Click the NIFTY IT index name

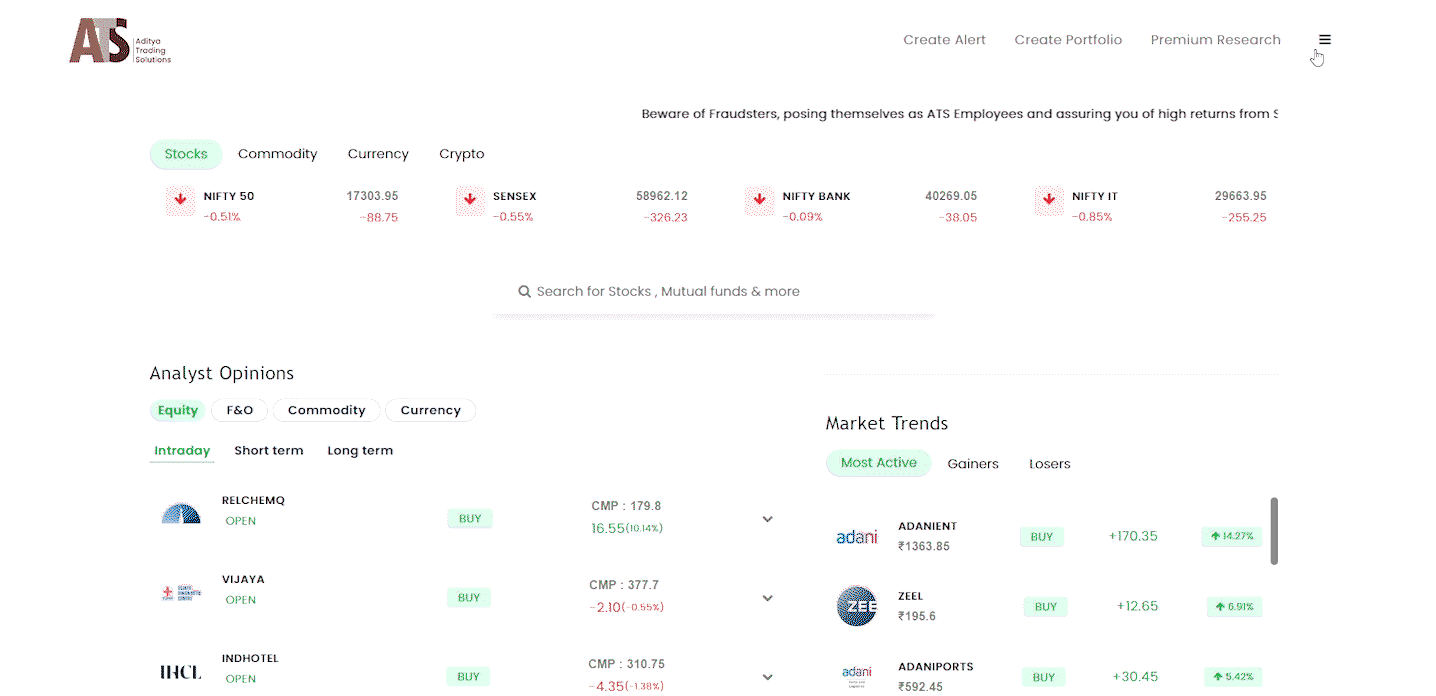coord(1096,196)
